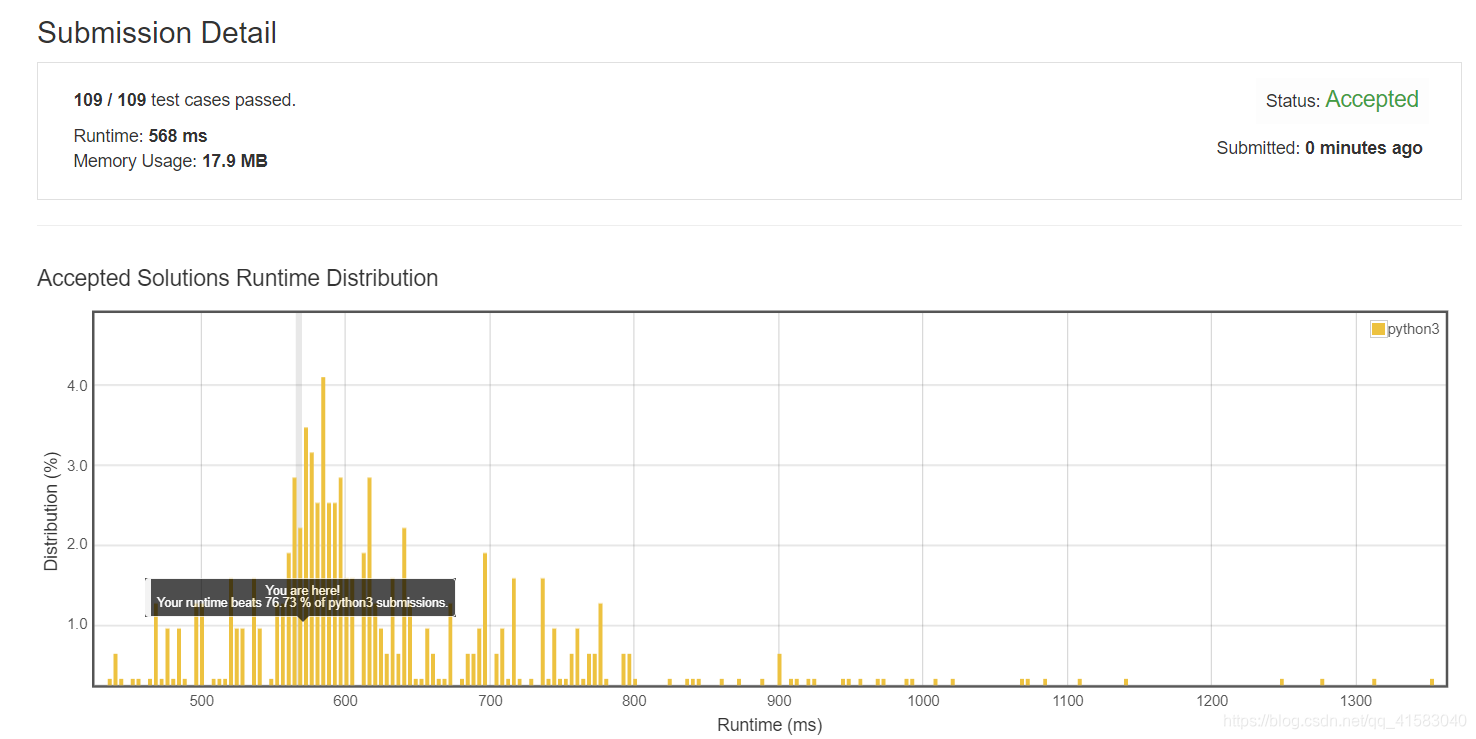Viewport: 1476px width, 739px height.
Task: Click the Accepted Solutions Runtime Distribution heading
Action: [238, 278]
